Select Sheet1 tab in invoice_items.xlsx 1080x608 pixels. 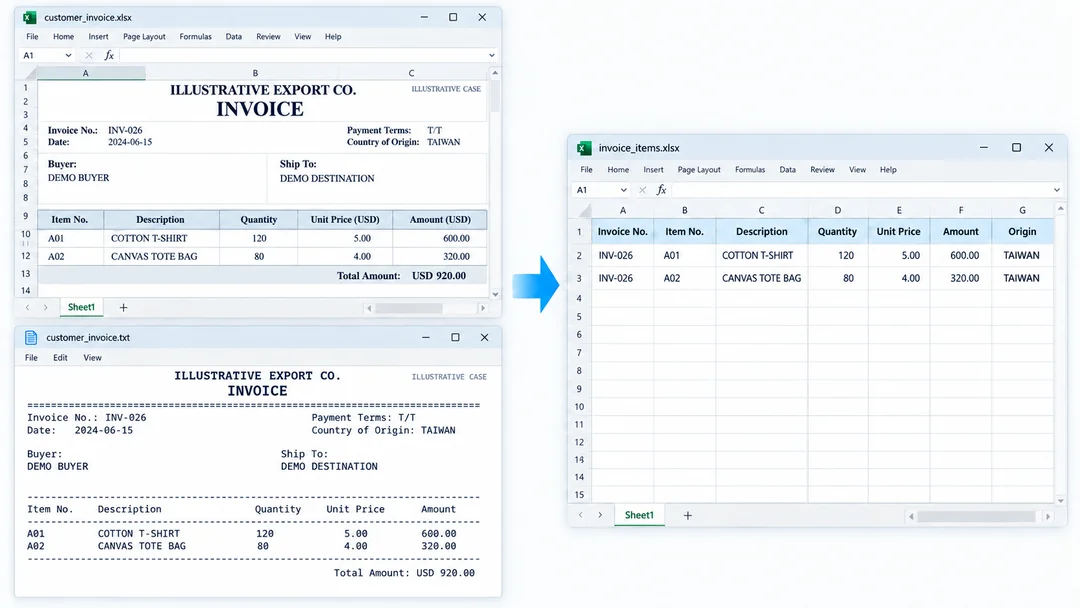coord(639,515)
